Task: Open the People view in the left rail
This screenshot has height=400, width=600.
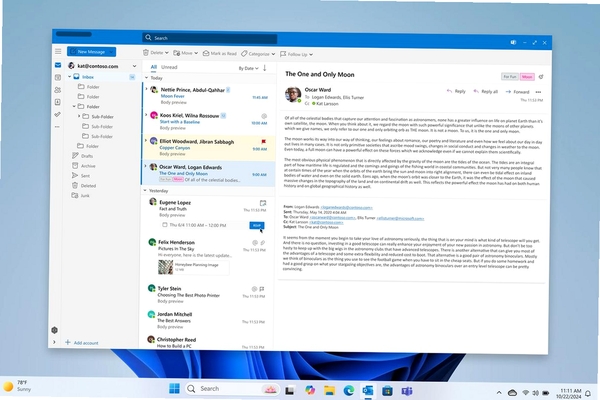Action: [x=58, y=90]
